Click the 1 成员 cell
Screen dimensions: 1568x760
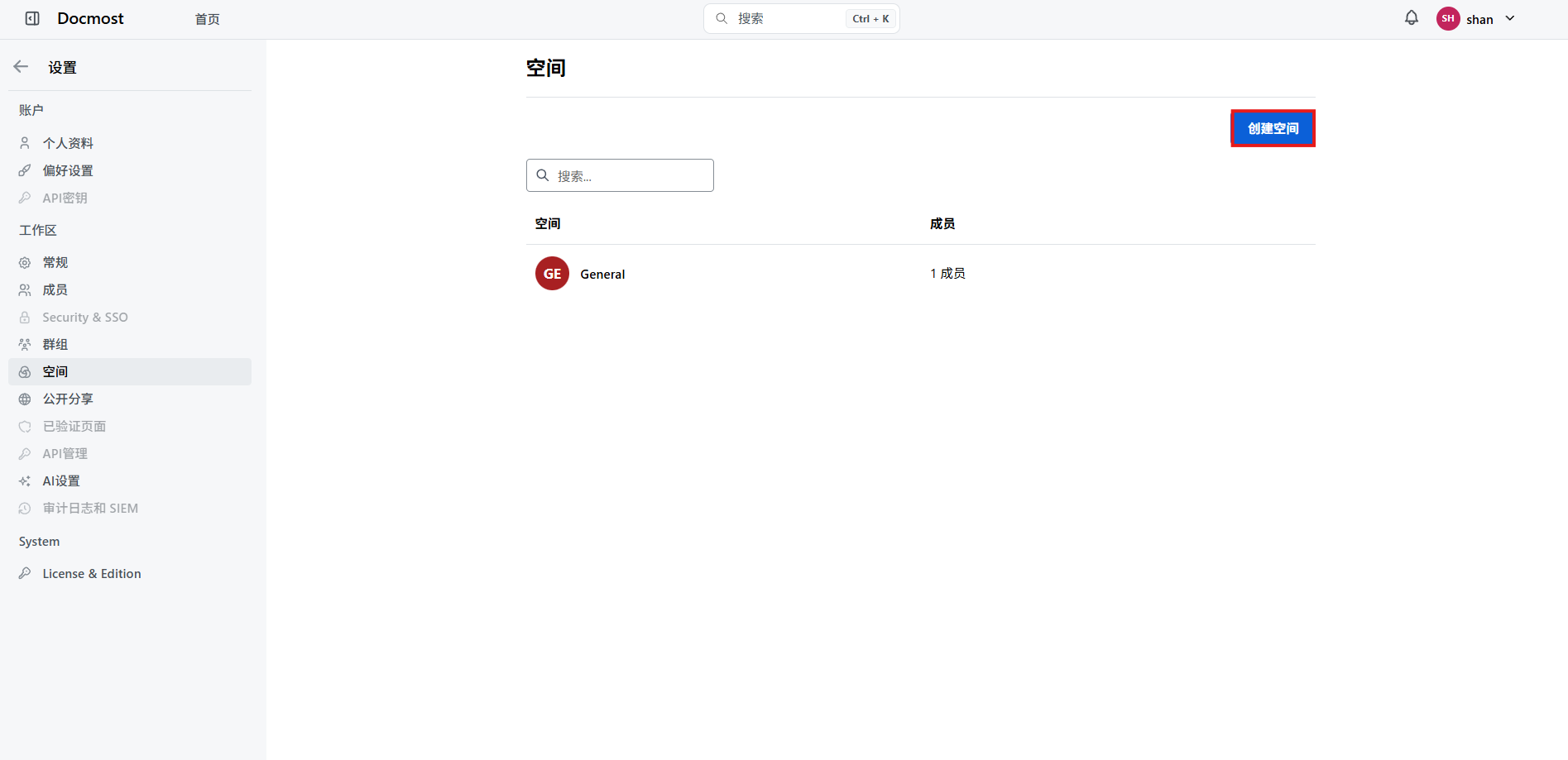tap(947, 273)
